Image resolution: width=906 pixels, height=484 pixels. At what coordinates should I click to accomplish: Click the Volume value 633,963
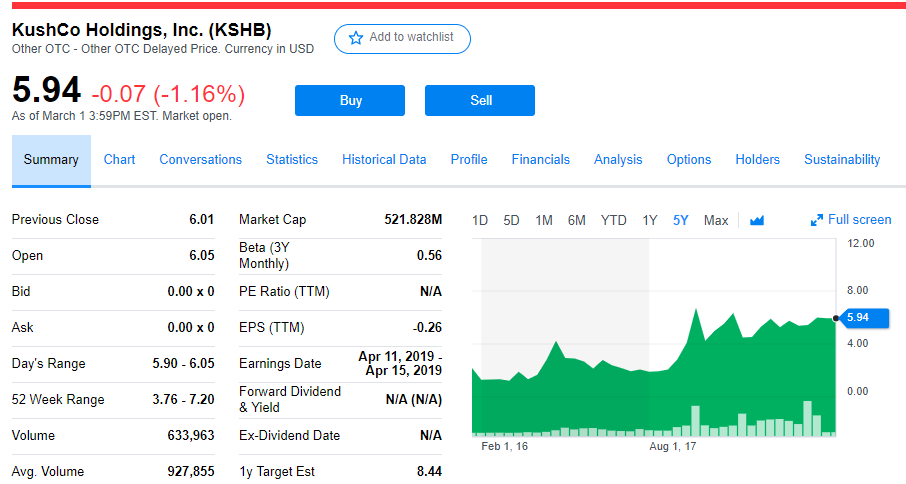pos(191,435)
